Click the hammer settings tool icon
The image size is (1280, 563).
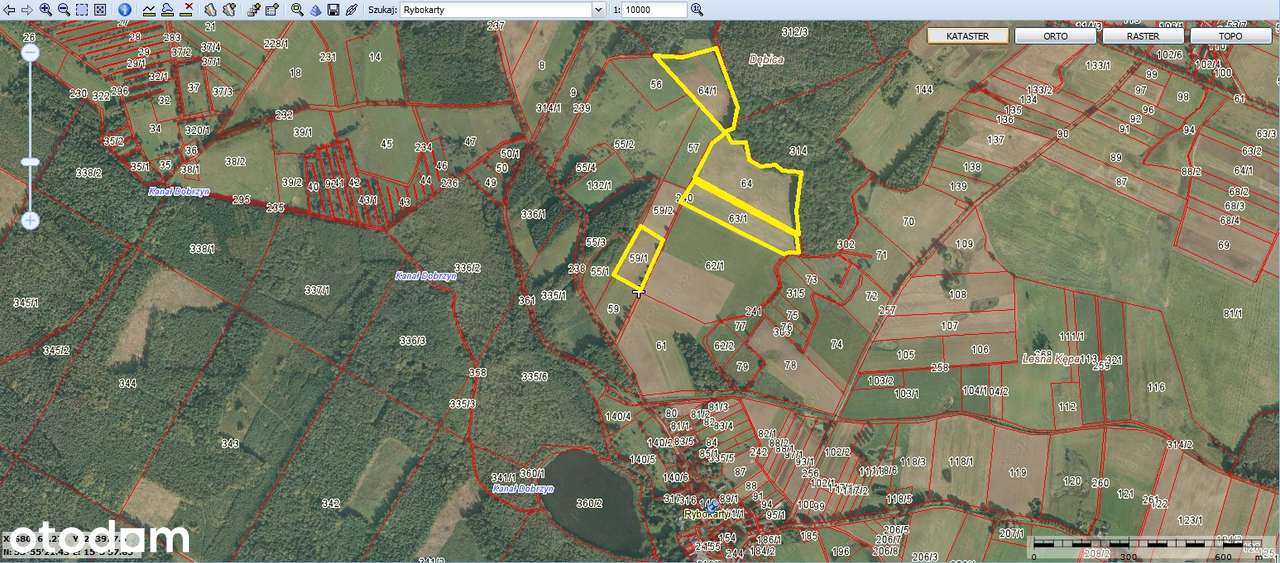pyautogui.click(x=254, y=10)
